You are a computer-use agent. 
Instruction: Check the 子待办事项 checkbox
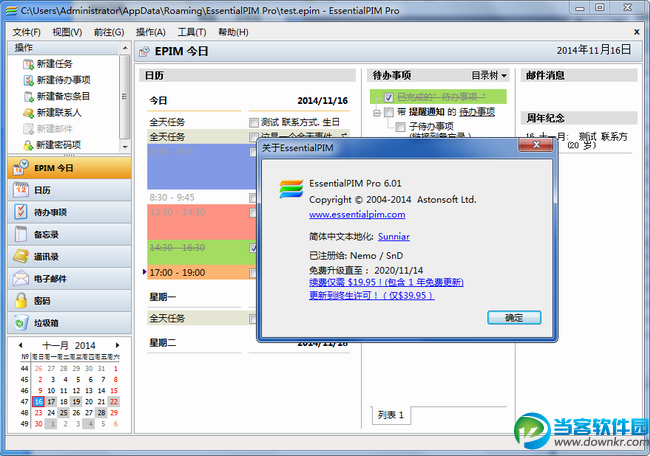point(400,126)
